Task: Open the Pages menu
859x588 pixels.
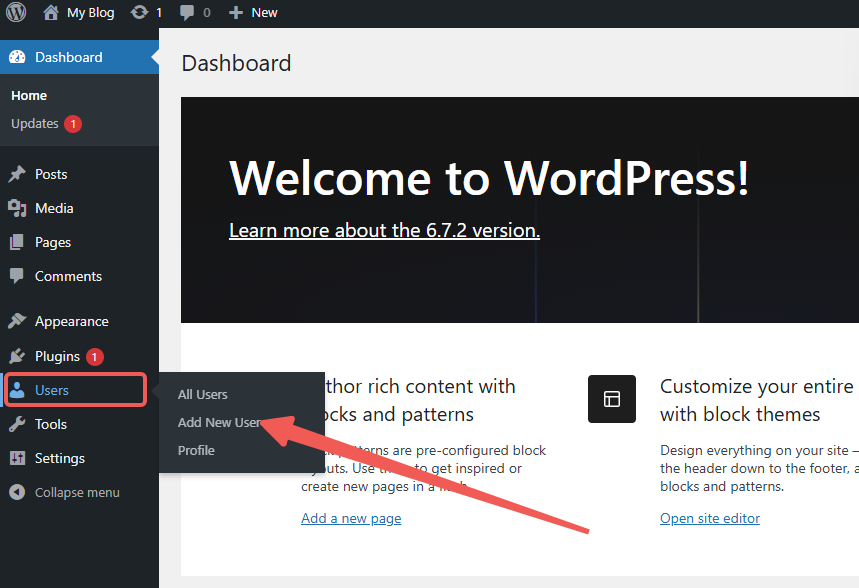Action: 79,242
